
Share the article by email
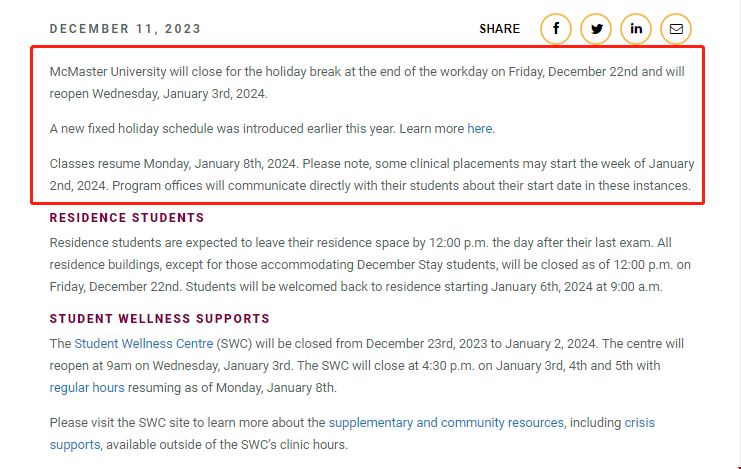pos(676,29)
